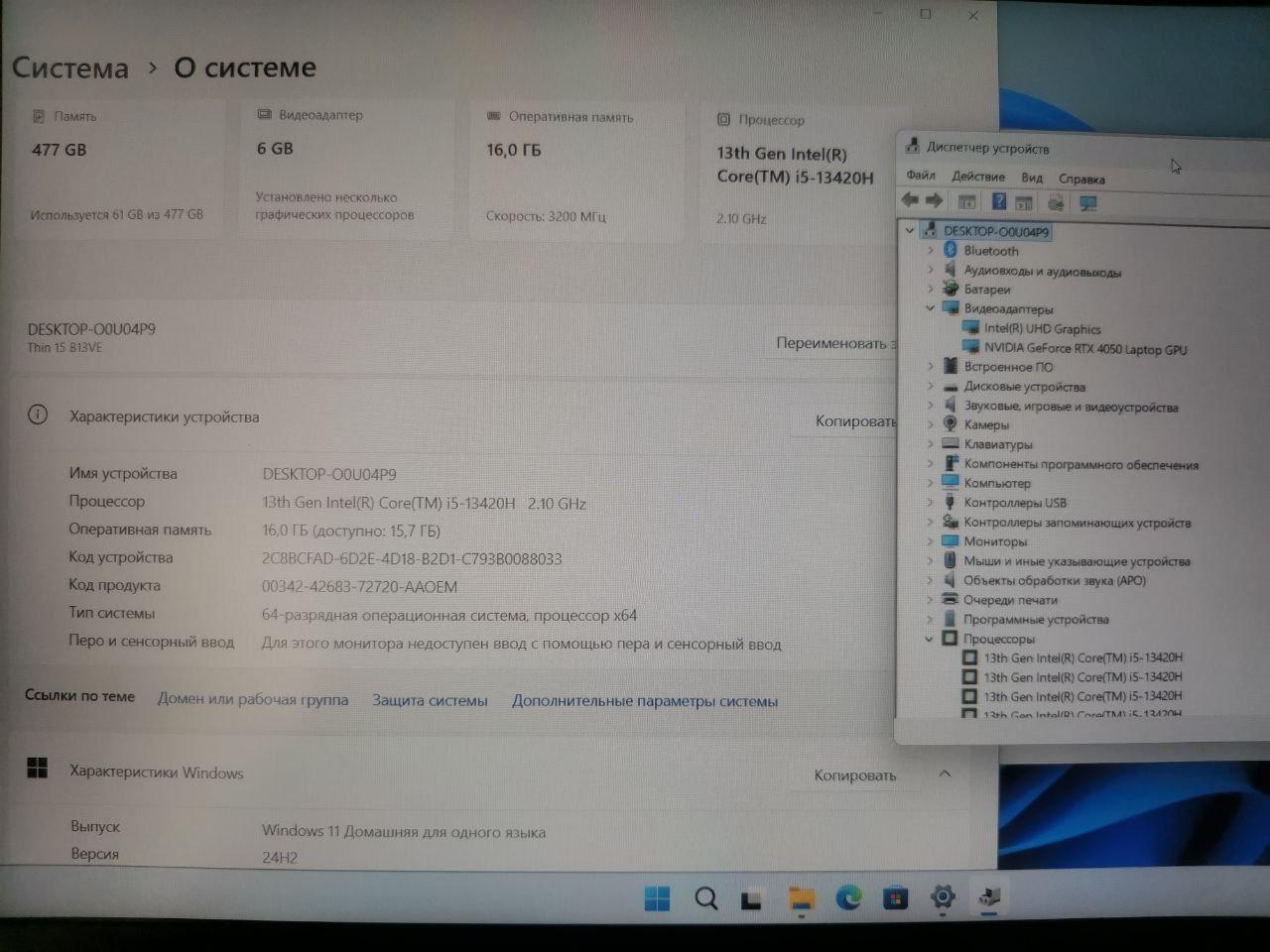Open Дополнительные параметры системы link
1270x952 pixels.
point(645,701)
